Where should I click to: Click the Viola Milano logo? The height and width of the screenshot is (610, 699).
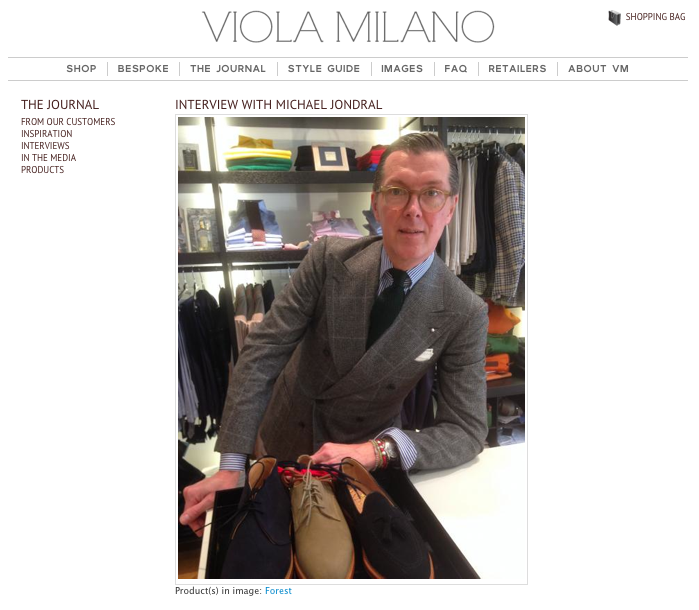pos(348,27)
